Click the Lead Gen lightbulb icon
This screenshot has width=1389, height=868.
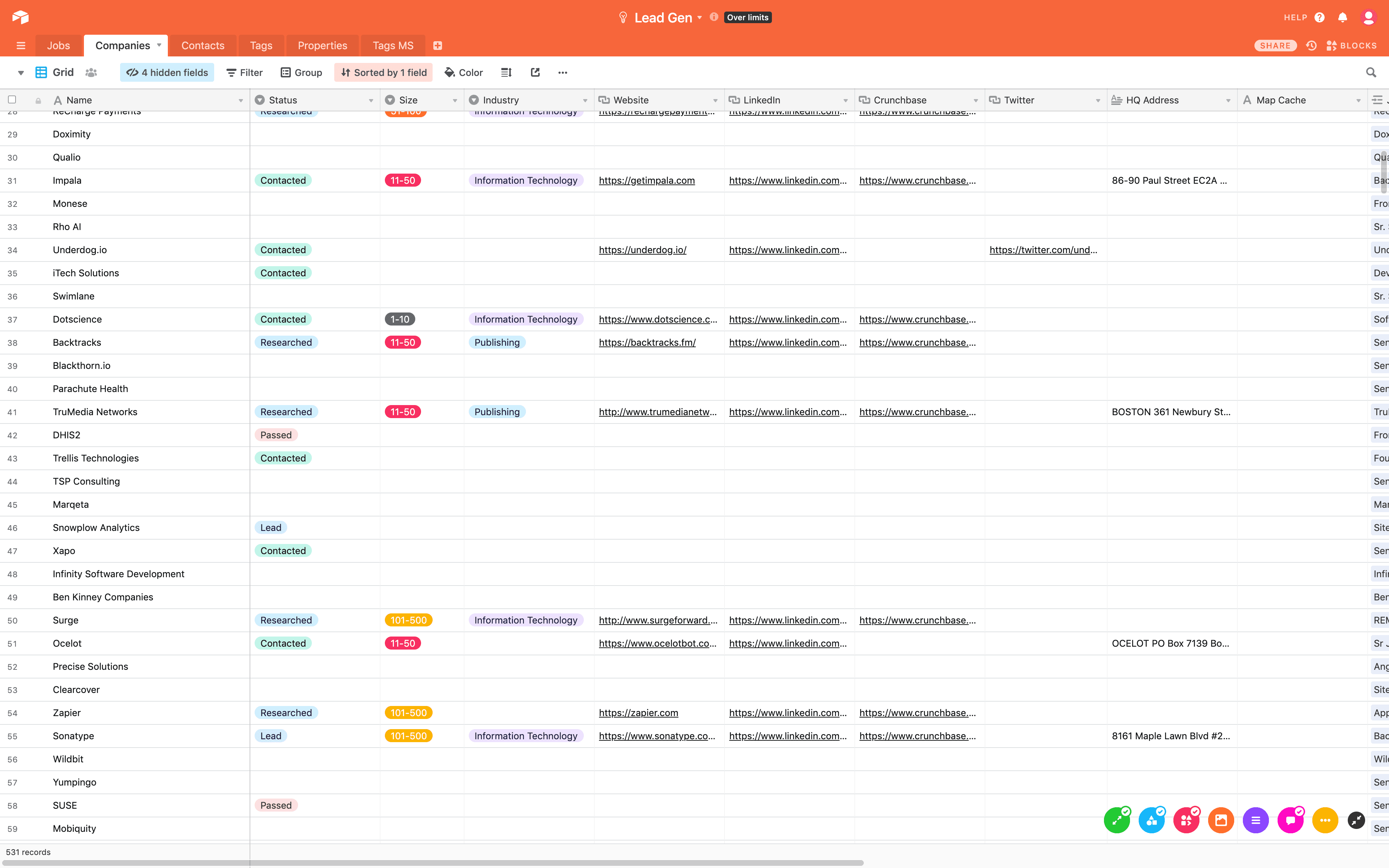pos(623,17)
